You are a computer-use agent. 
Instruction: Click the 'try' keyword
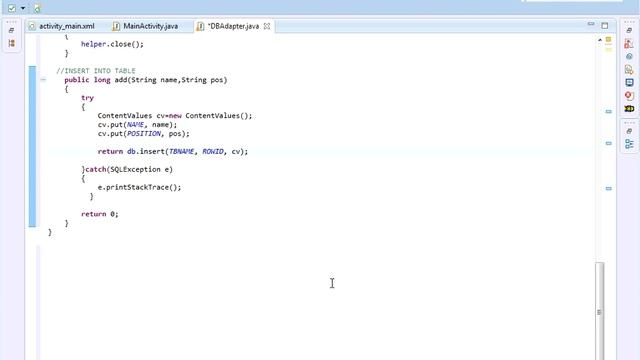tap(87, 98)
